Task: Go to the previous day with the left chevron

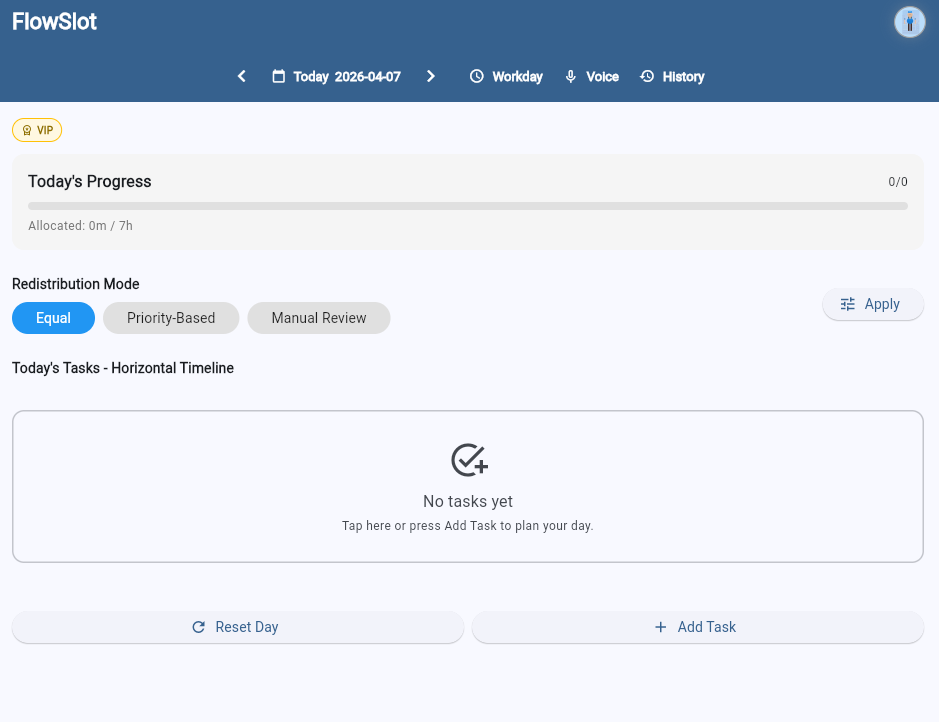Action: tap(241, 75)
